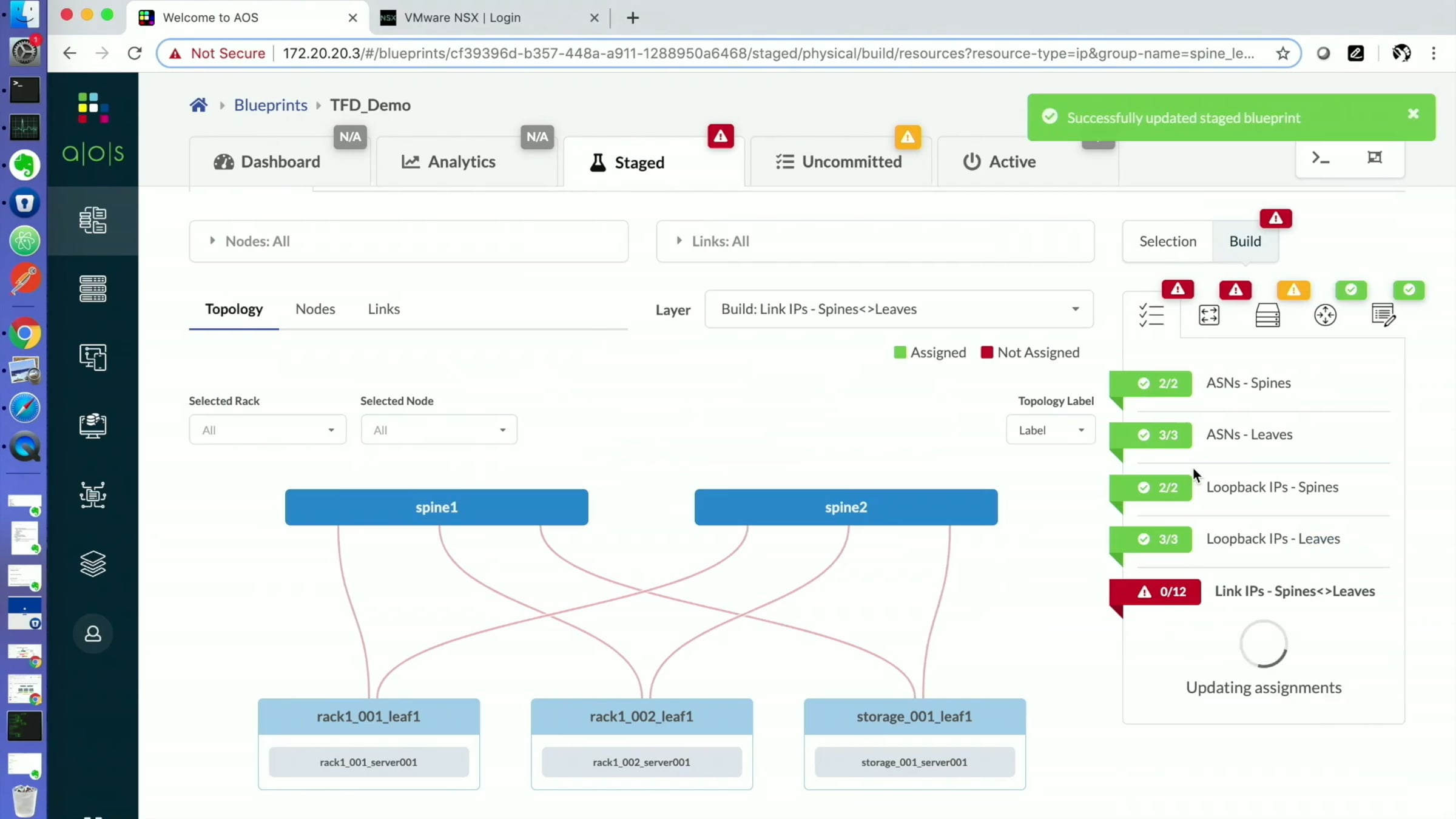Toggle the Loopback IPs - Leaves resource group
1456x819 pixels.
[1272, 539]
